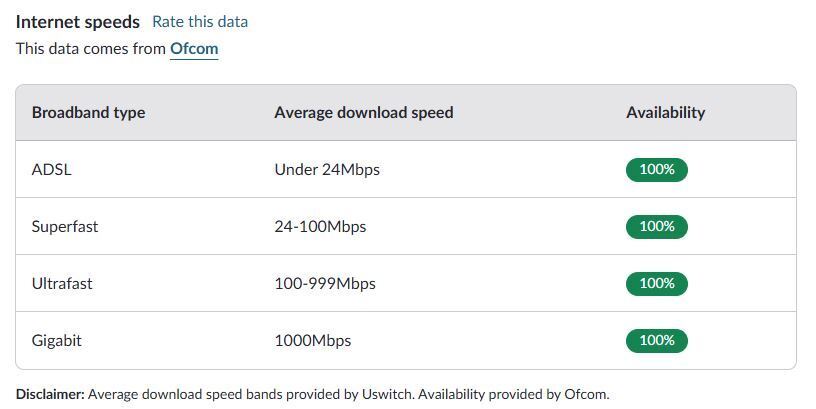Click the Average download speed column header

363,112
